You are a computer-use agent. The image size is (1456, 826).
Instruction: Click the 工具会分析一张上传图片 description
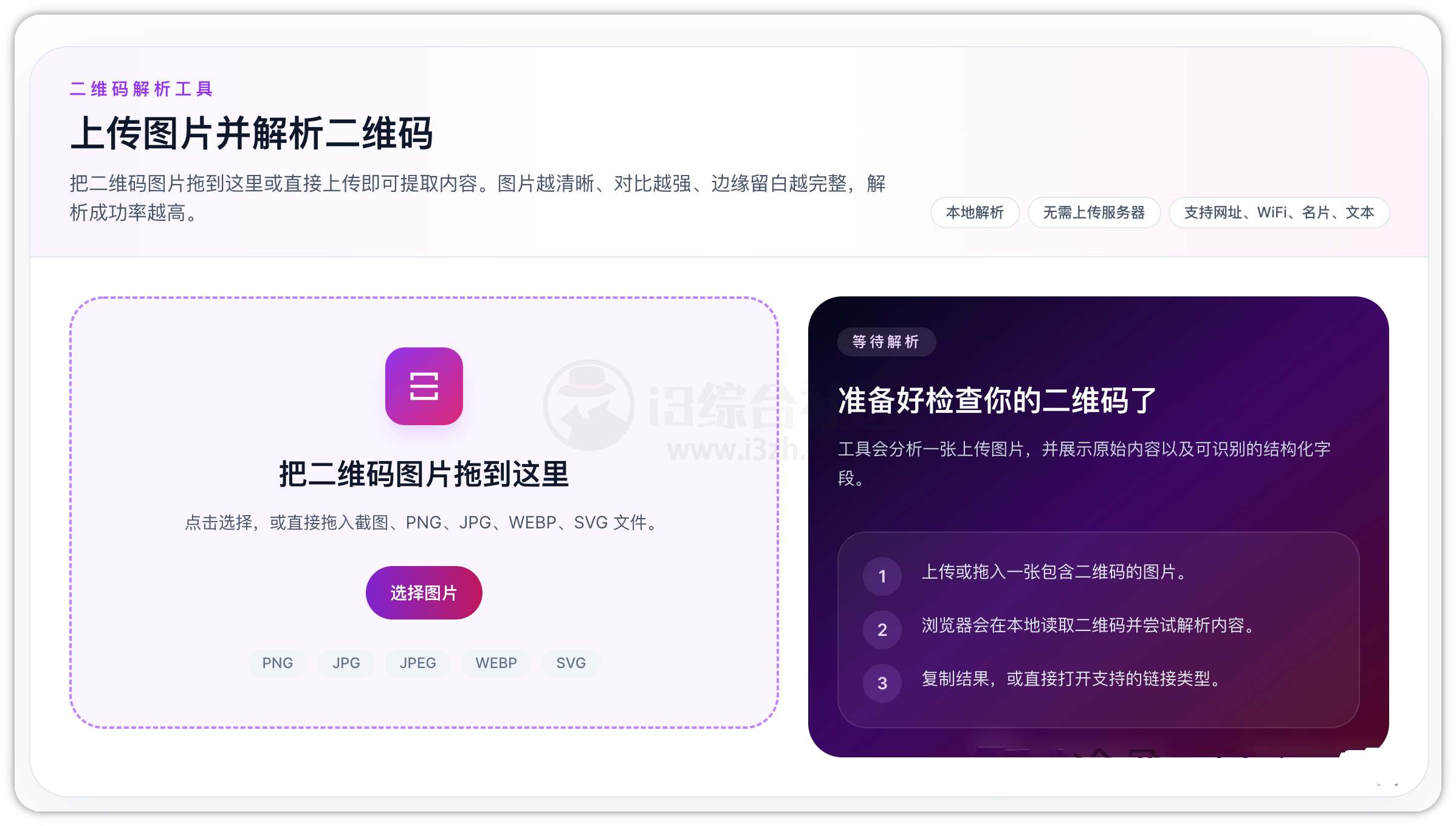pyautogui.click(x=1084, y=463)
